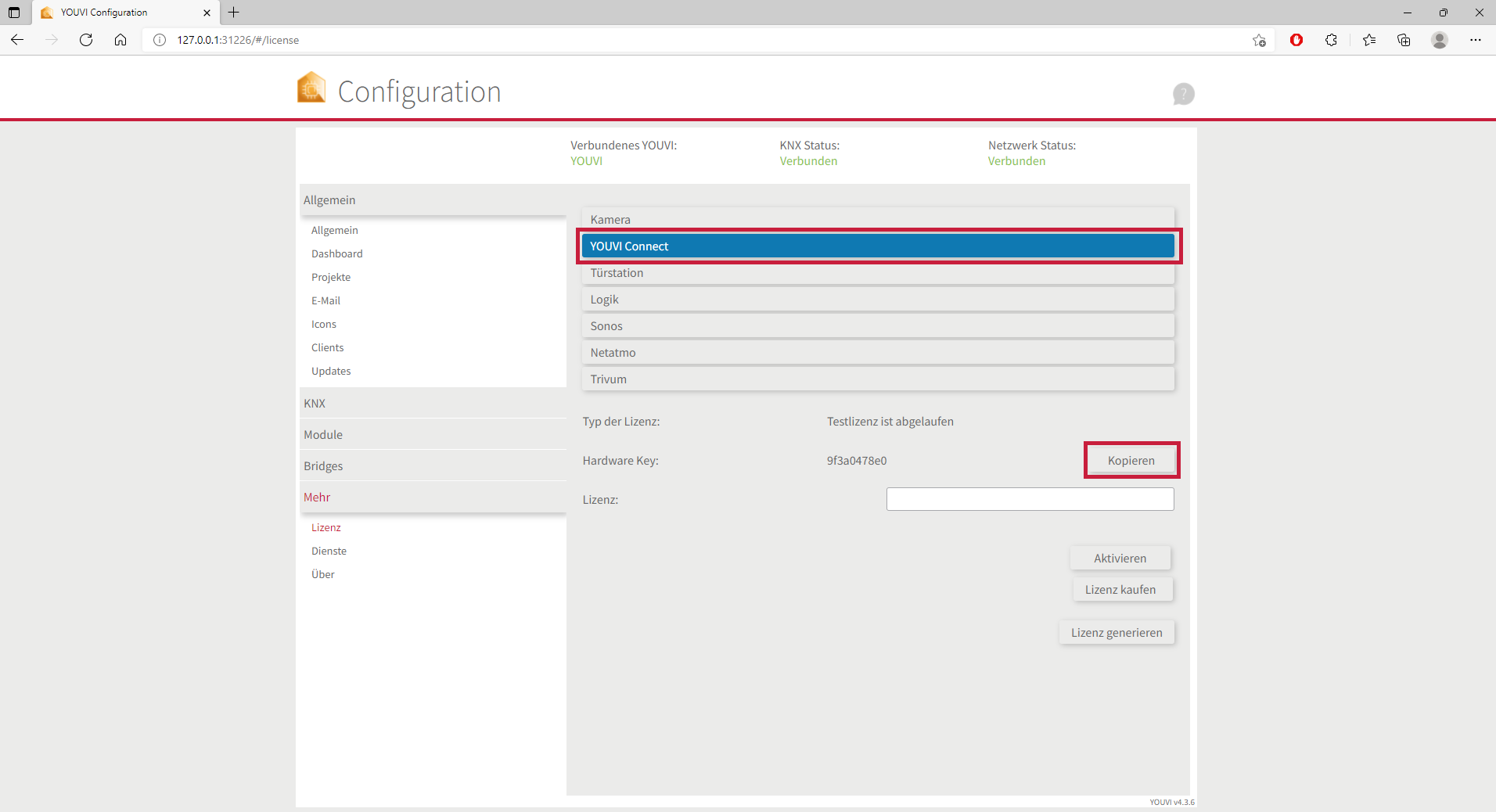Open the Über page
Image resolution: width=1496 pixels, height=812 pixels.
pyautogui.click(x=323, y=574)
